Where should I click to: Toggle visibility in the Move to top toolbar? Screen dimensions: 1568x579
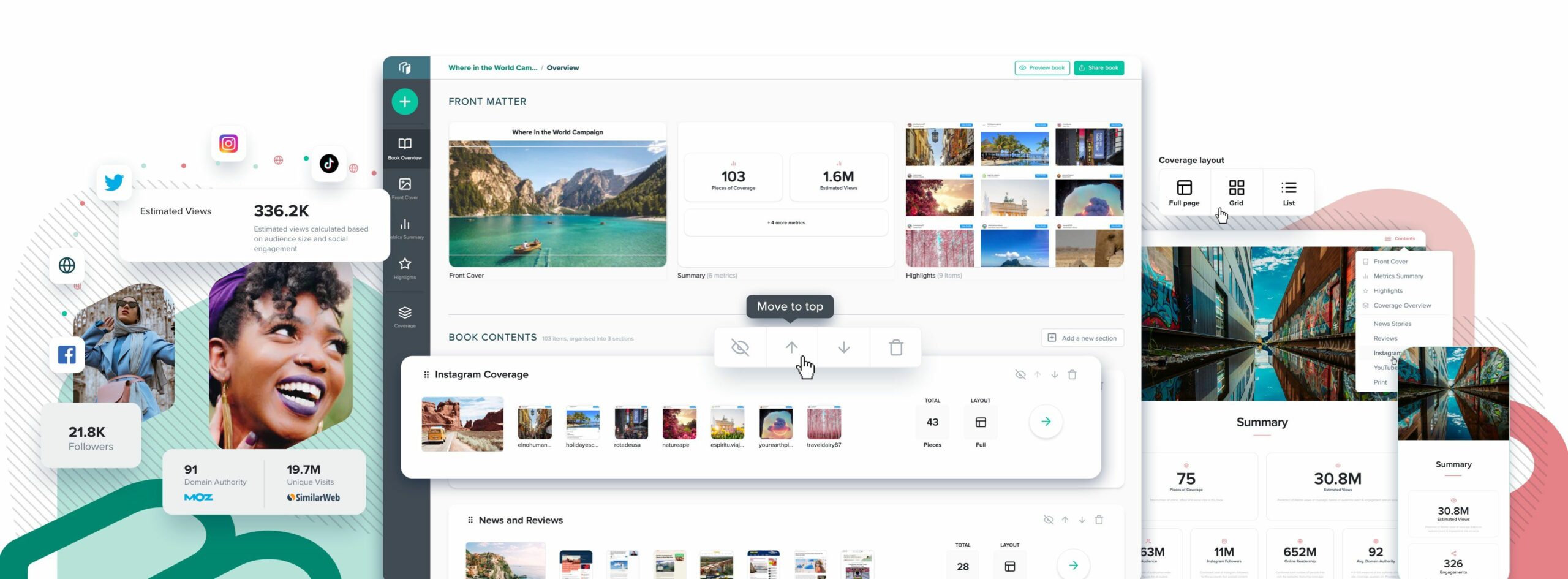tap(739, 347)
